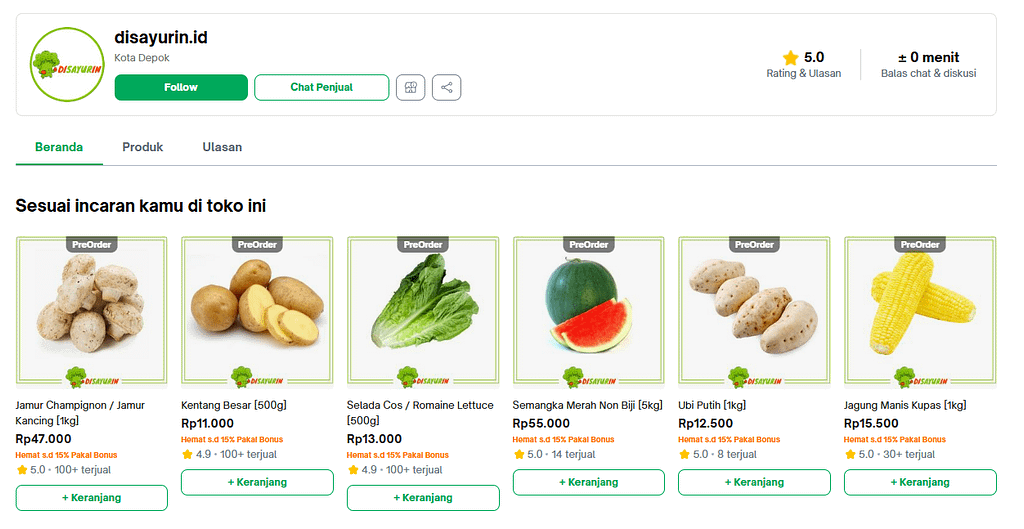
Task: Add Selada Cos lettuce to Keranjang
Action: [x=423, y=498]
